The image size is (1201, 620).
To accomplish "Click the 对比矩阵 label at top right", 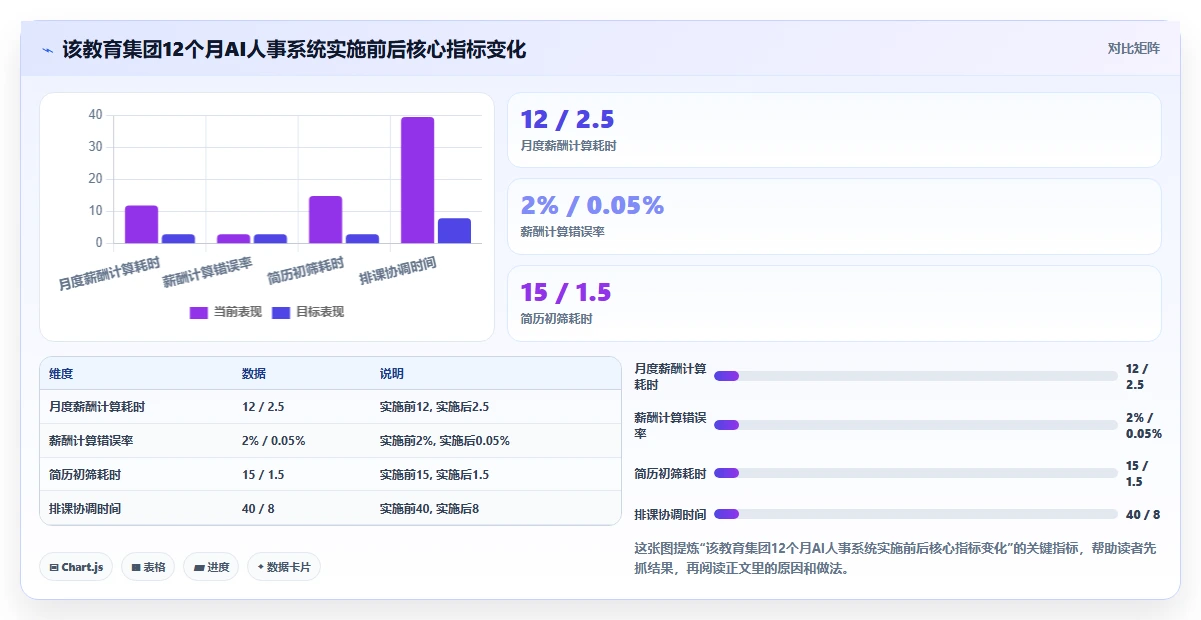I will click(1133, 48).
